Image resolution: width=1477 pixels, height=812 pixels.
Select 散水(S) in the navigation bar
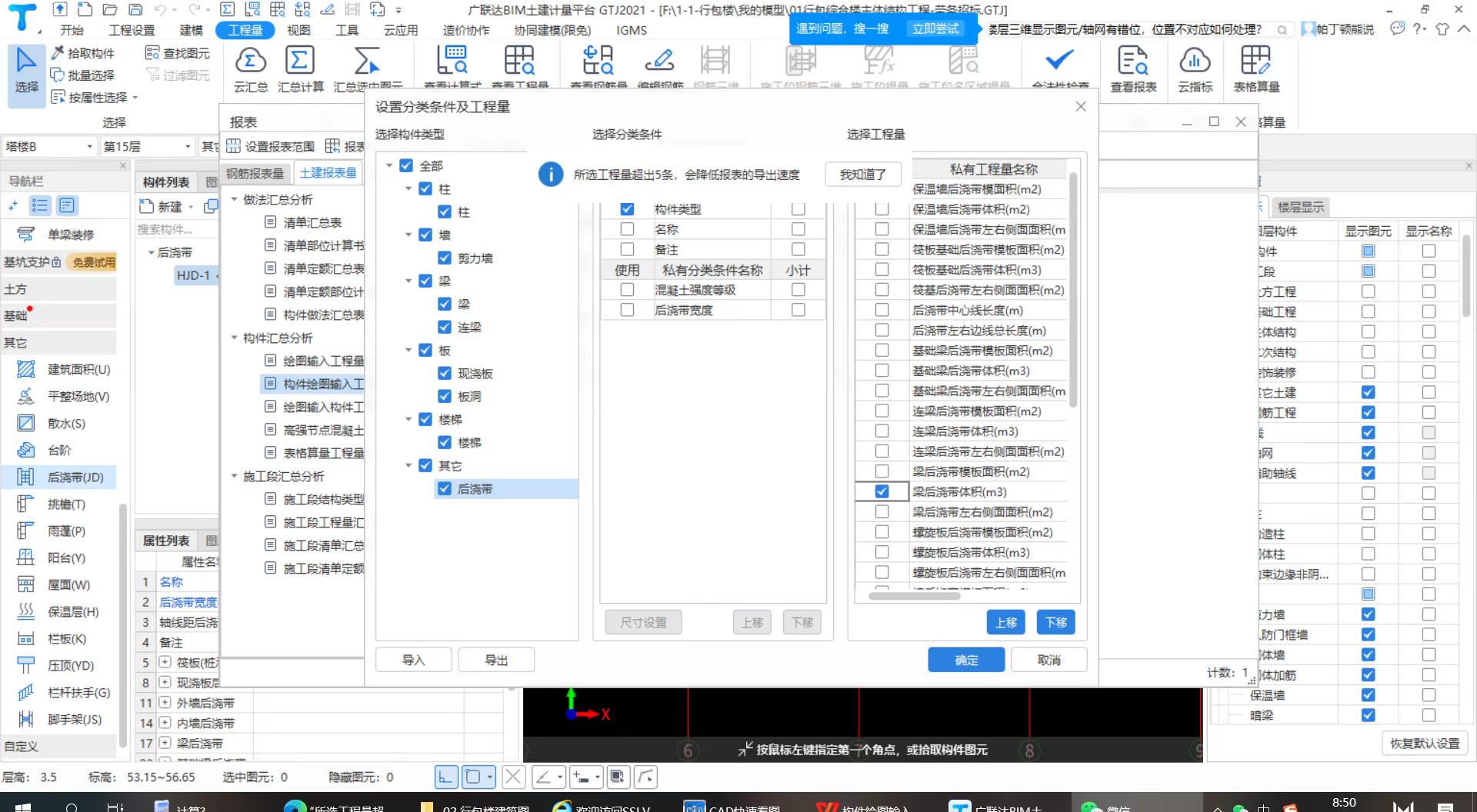click(54, 424)
